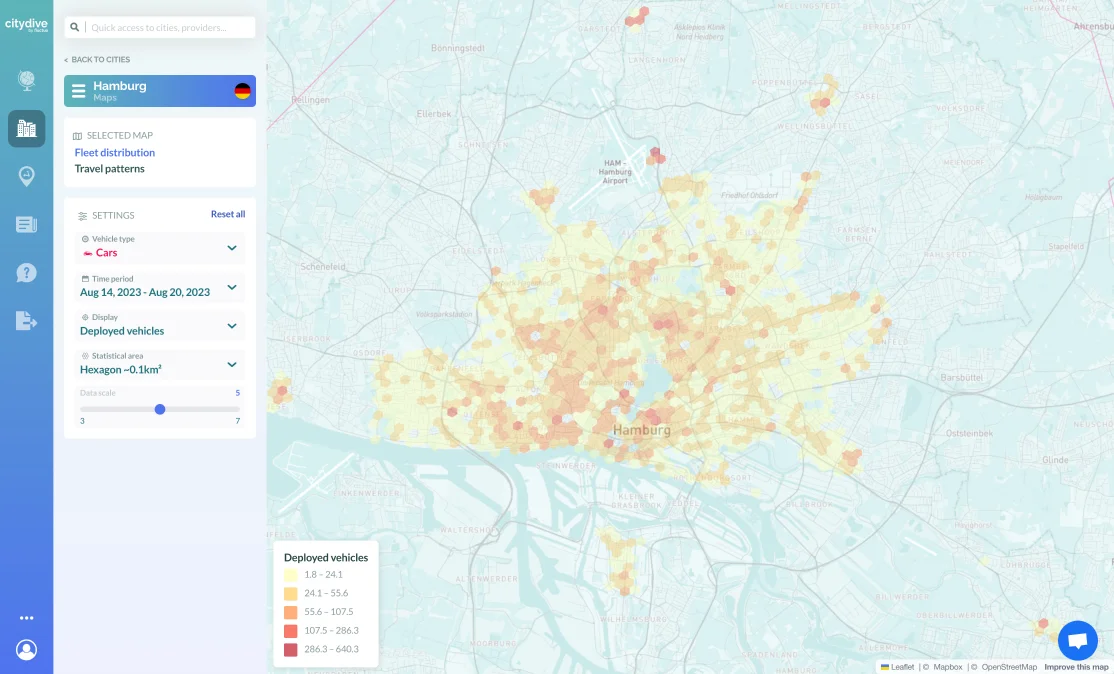Open the news feed icon in sidebar
This screenshot has height=674, width=1114.
coord(27,224)
